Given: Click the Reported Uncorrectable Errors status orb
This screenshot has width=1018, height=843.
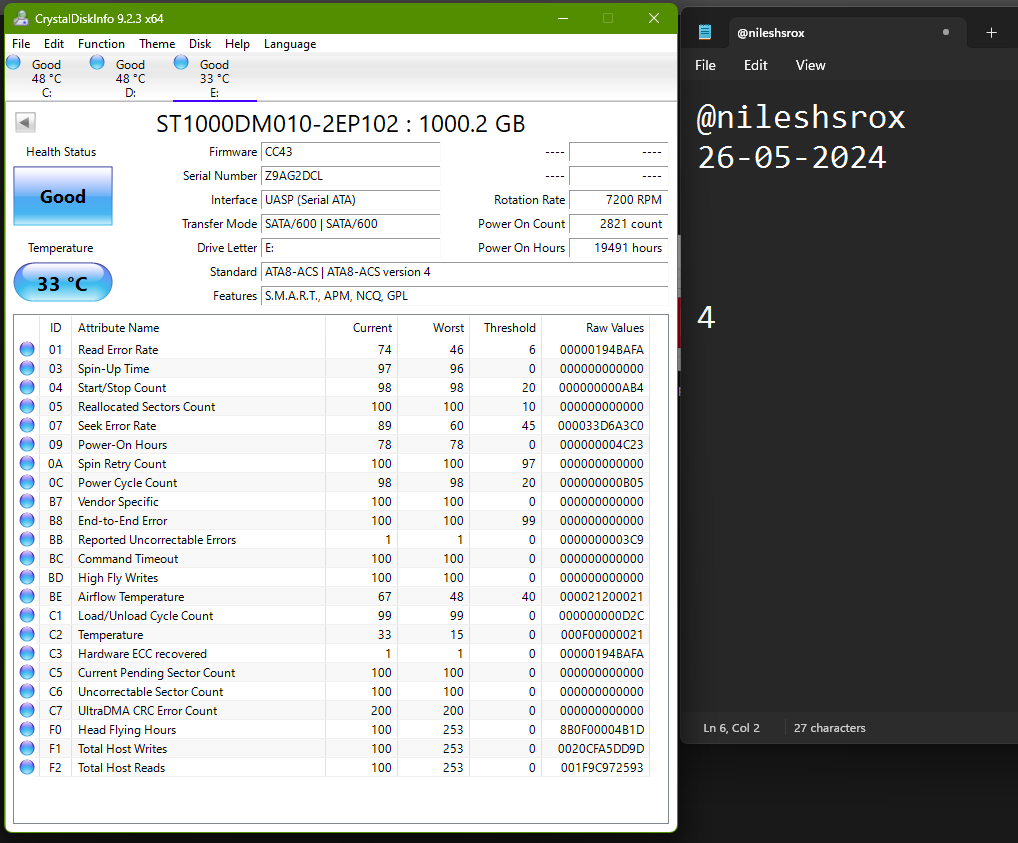Looking at the screenshot, I should (x=27, y=540).
